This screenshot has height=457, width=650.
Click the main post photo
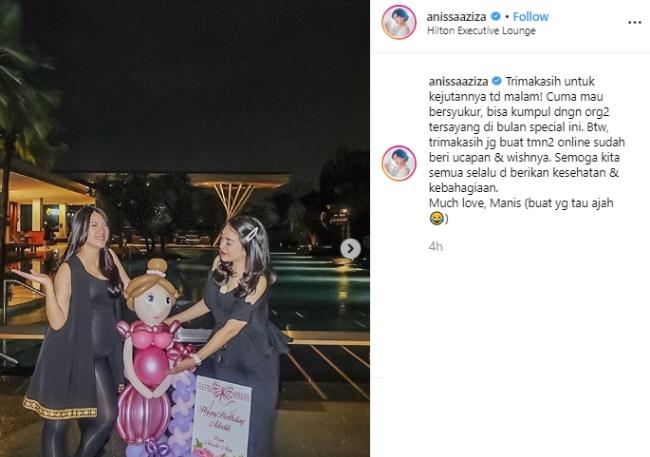[185, 228]
